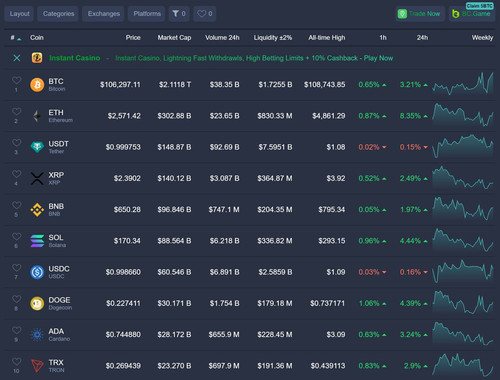Open the TRX weekly sparkline chart

(463, 365)
